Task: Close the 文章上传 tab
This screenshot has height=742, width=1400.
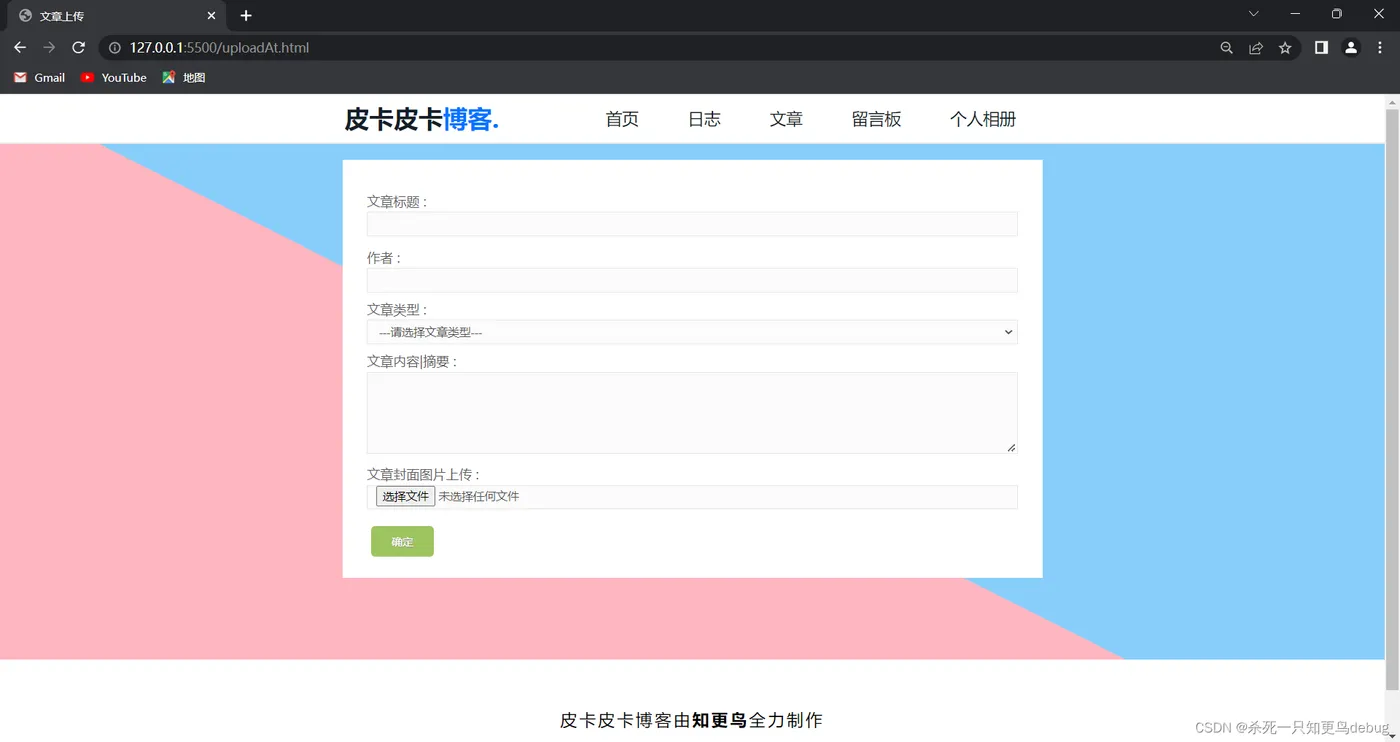Action: [211, 16]
